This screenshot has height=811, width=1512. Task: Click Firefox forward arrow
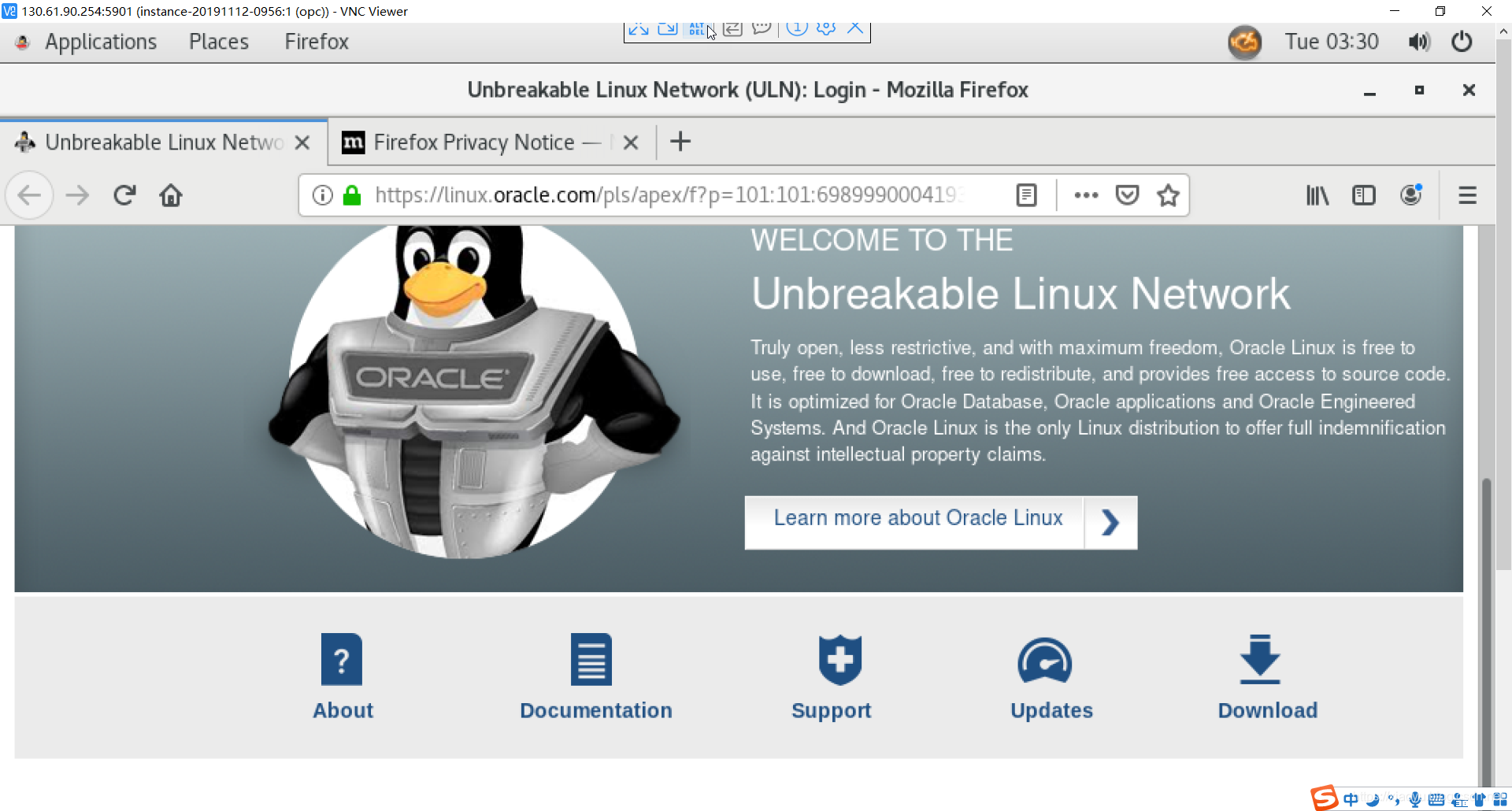pos(77,195)
